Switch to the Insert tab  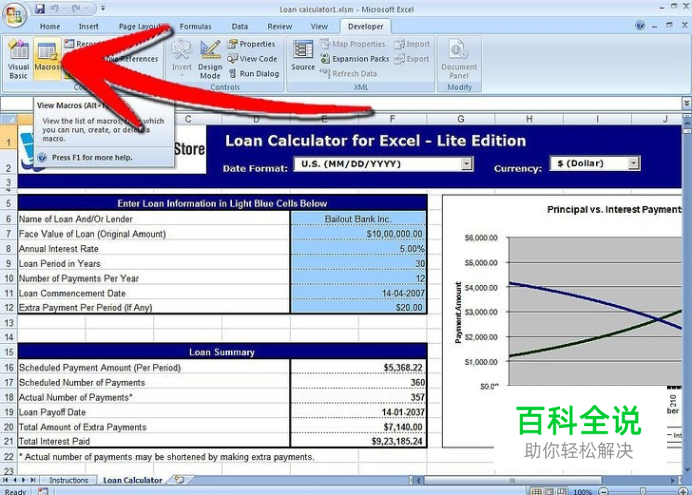pyautogui.click(x=89, y=26)
